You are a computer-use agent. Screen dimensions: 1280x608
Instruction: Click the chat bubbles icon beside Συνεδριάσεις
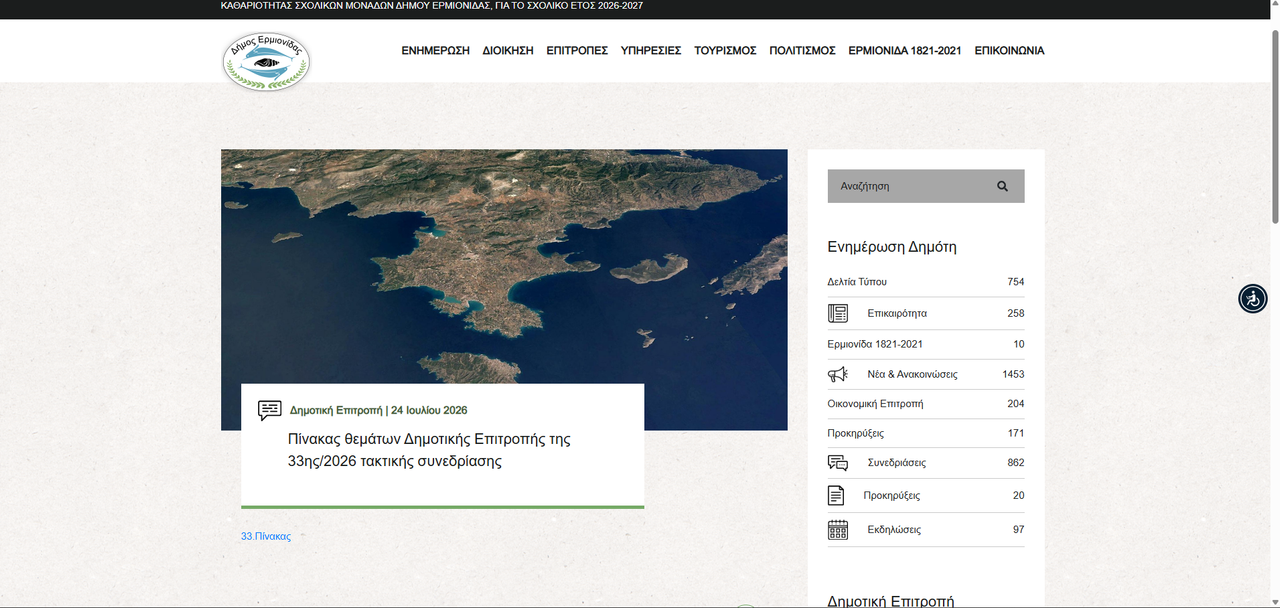click(x=838, y=463)
